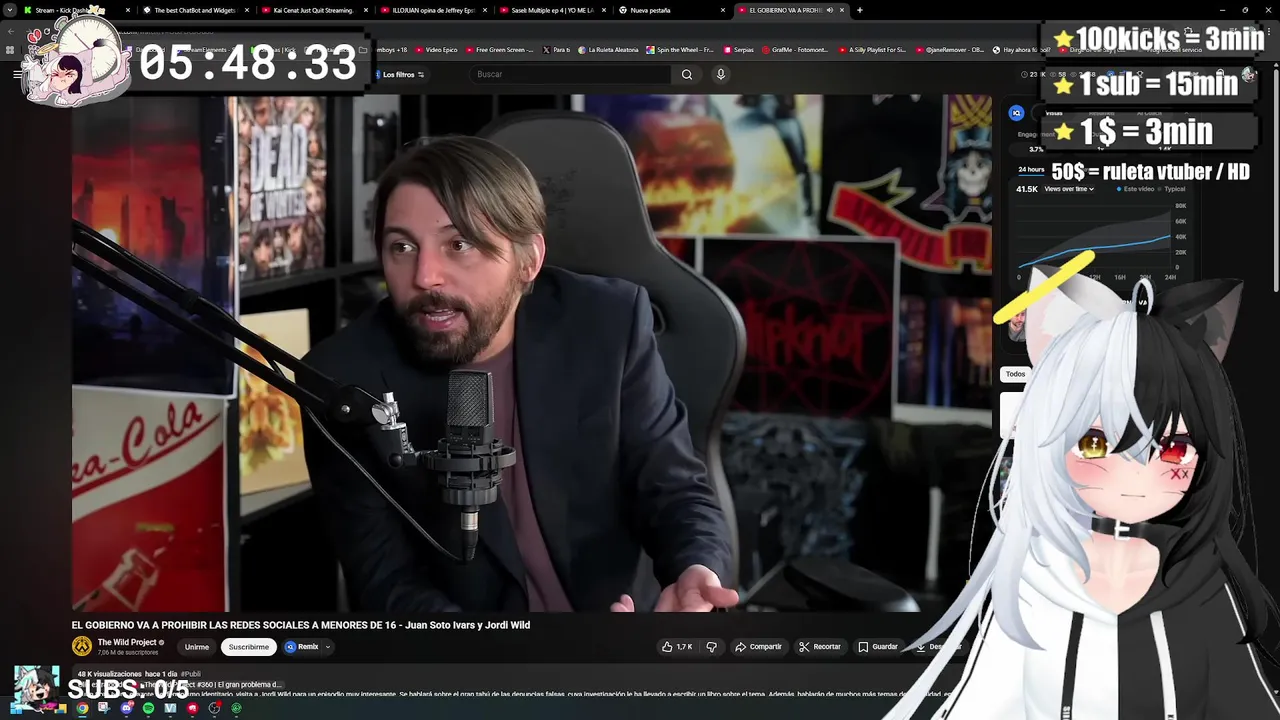Open 'A Silly Playlist For Si...' bookmark
This screenshot has width=1280, height=720.
pos(872,49)
